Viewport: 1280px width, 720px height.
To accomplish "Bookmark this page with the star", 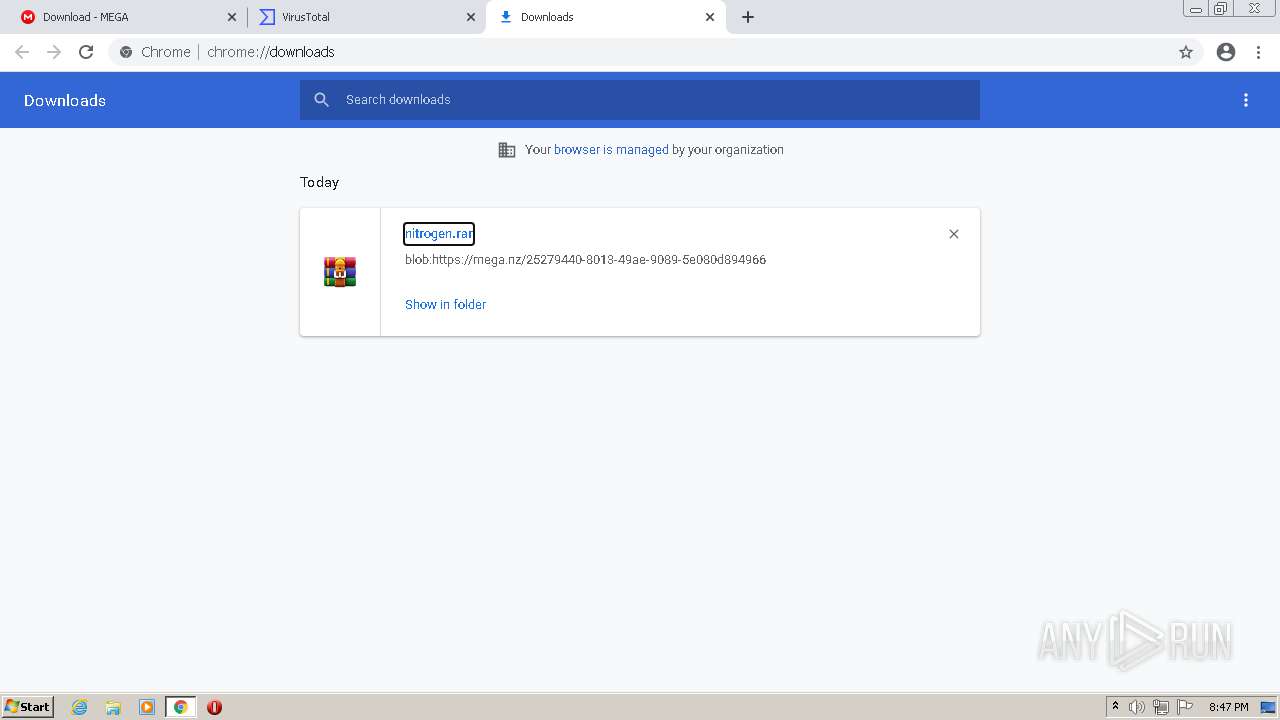I will pos(1186,52).
